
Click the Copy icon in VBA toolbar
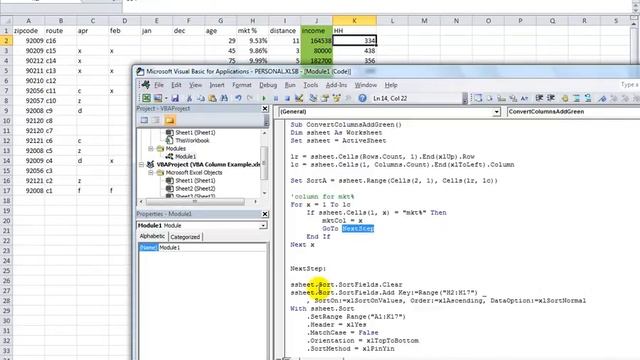click(201, 98)
